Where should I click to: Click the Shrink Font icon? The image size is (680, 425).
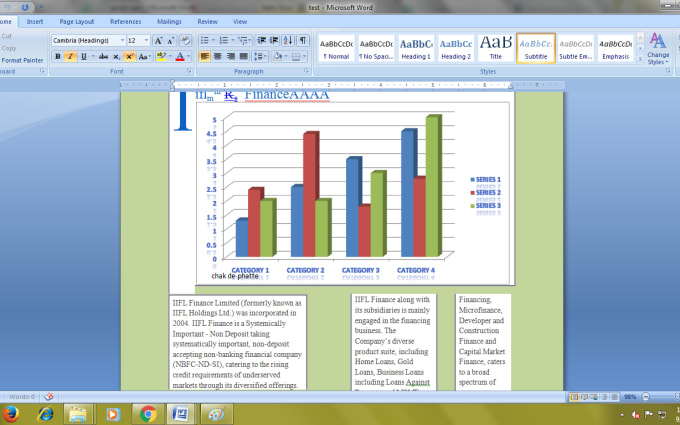click(x=171, y=41)
